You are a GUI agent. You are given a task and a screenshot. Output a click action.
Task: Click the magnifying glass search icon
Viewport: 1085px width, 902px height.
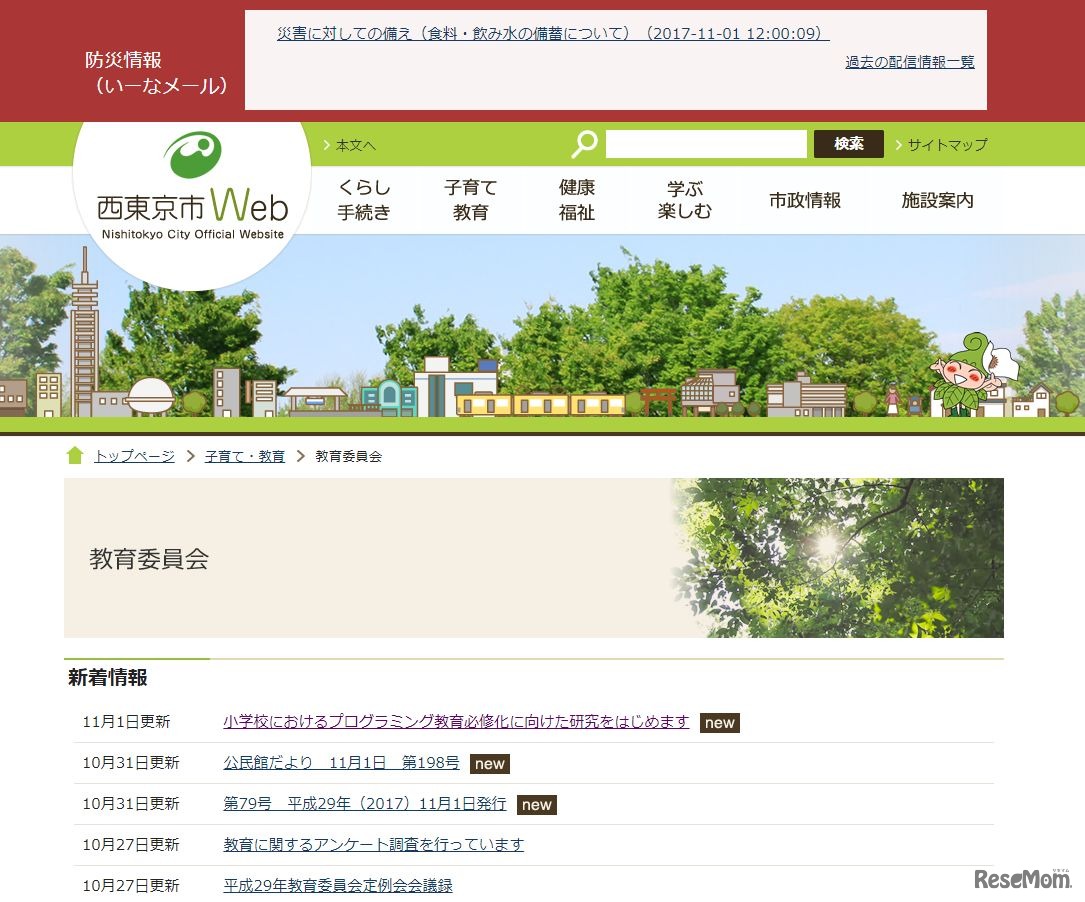584,144
